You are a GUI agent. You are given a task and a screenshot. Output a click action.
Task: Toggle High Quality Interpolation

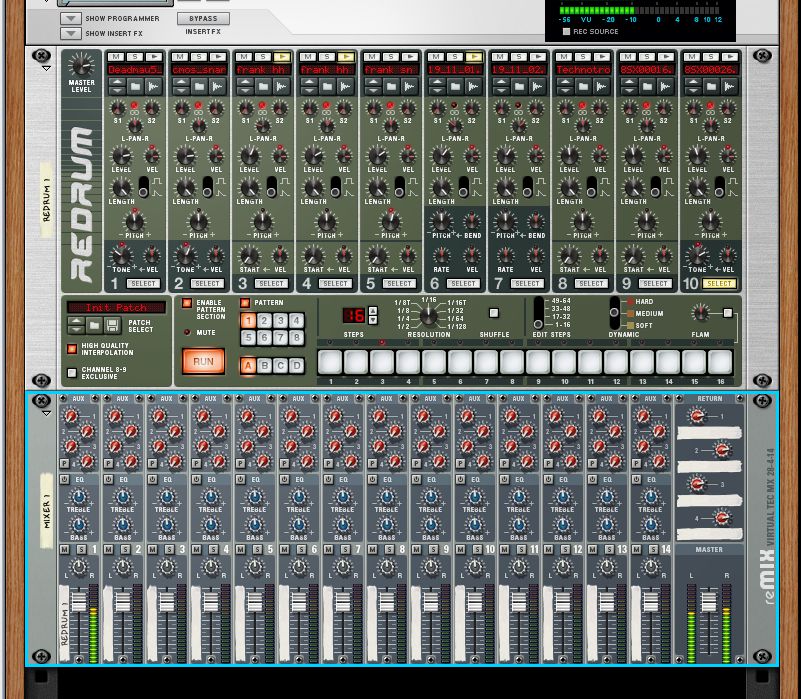click(x=73, y=349)
